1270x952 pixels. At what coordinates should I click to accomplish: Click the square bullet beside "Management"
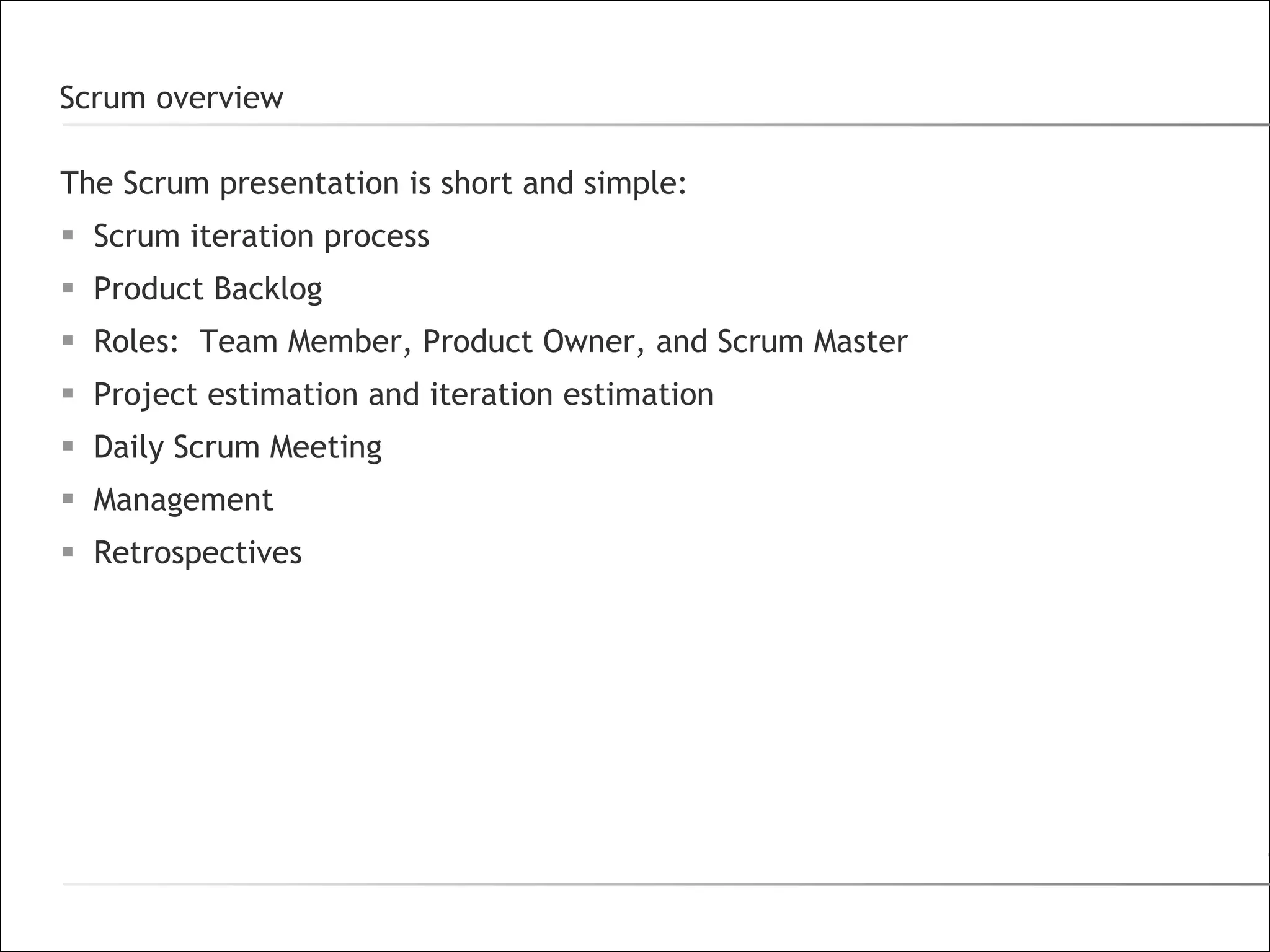pos(68,498)
